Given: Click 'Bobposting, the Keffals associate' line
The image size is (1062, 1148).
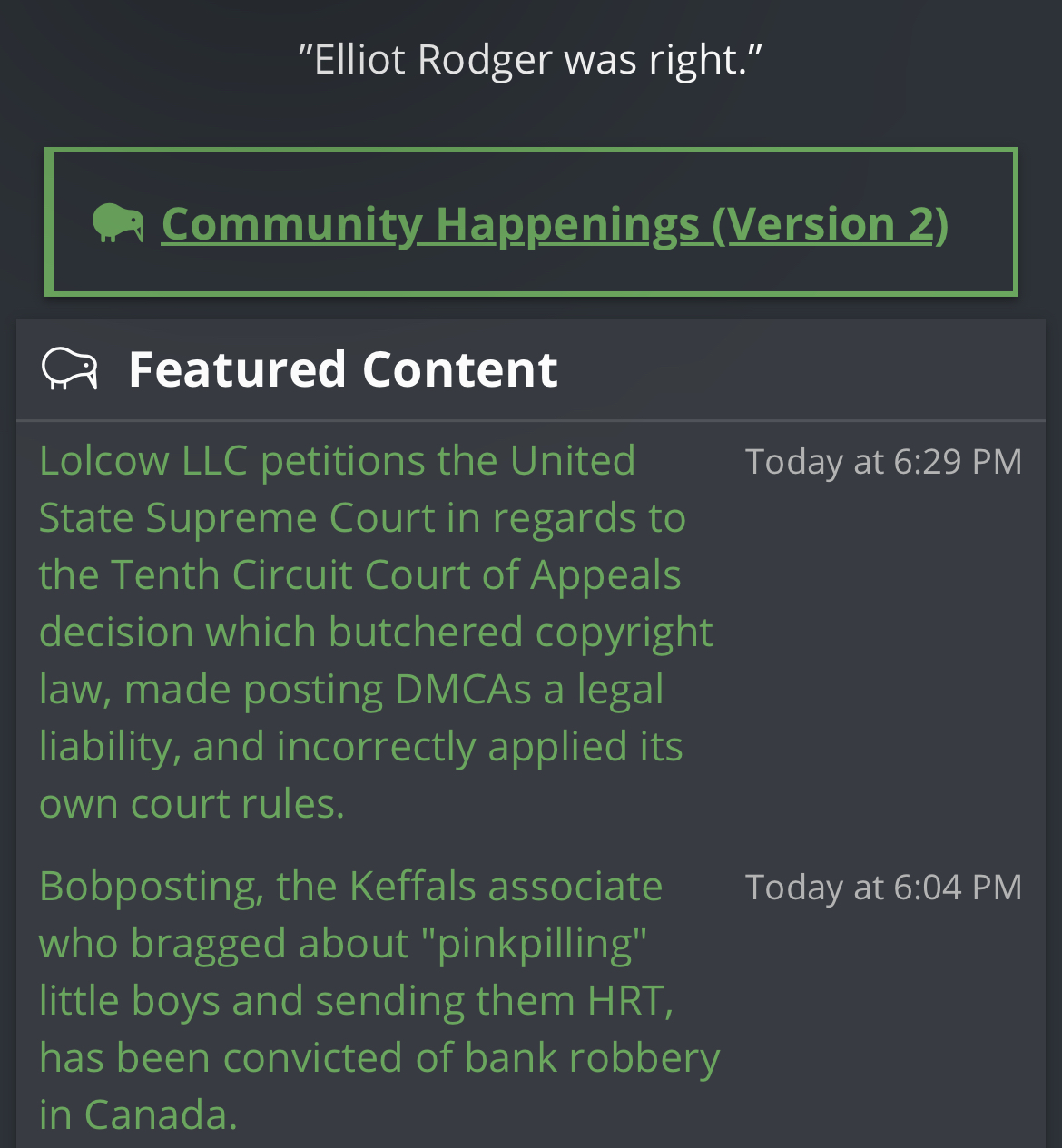Looking at the screenshot, I should click(x=350, y=886).
